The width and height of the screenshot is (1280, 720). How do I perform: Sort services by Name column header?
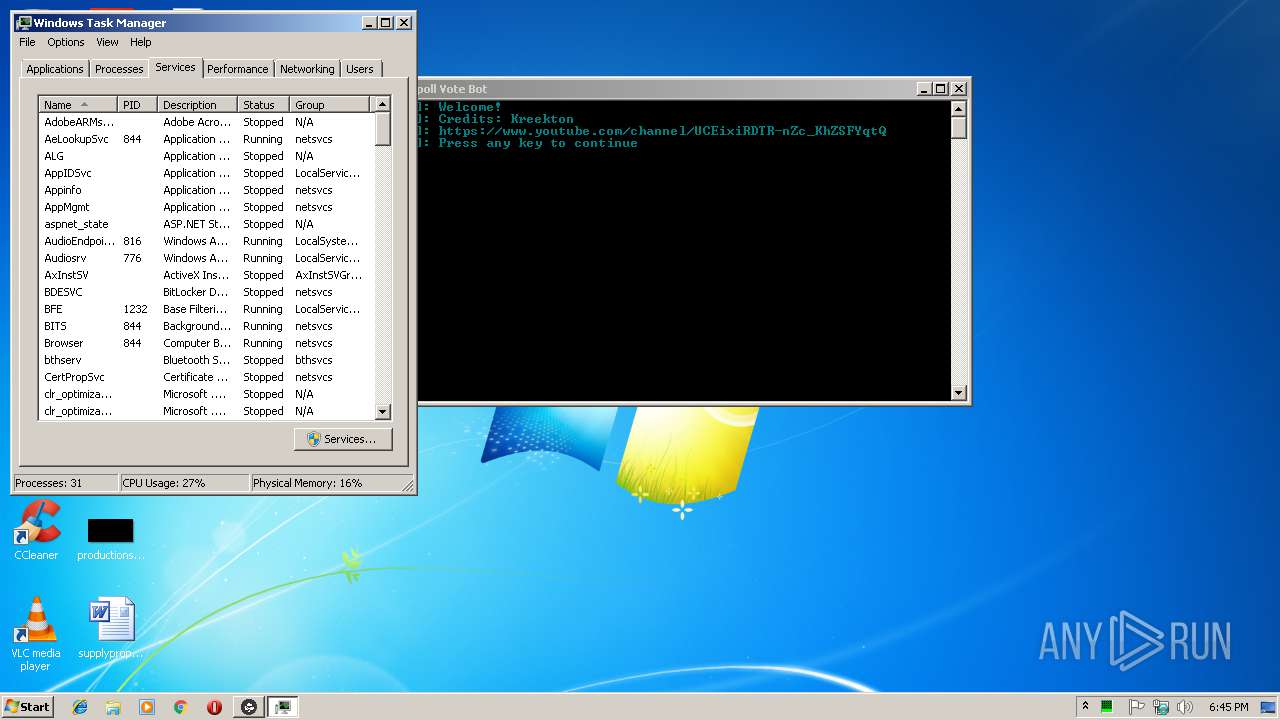pos(78,105)
